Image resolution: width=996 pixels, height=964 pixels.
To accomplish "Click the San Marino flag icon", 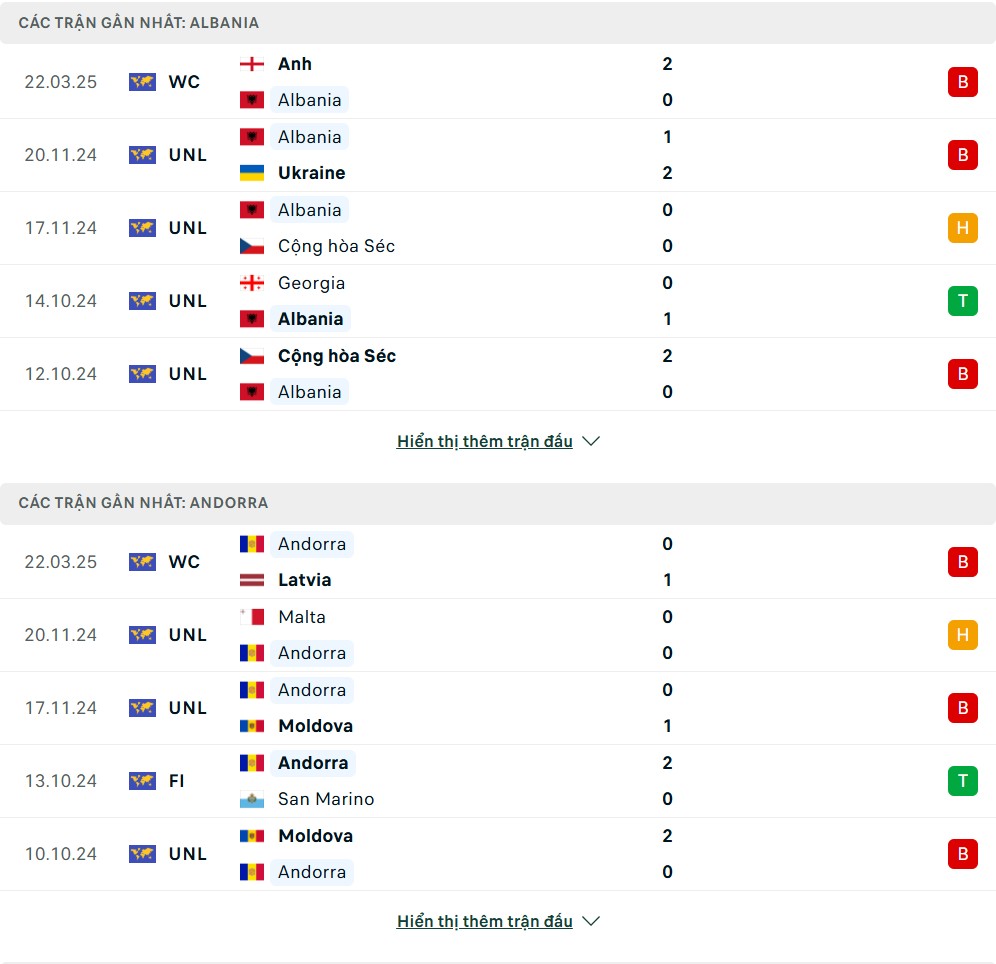I will (x=252, y=799).
